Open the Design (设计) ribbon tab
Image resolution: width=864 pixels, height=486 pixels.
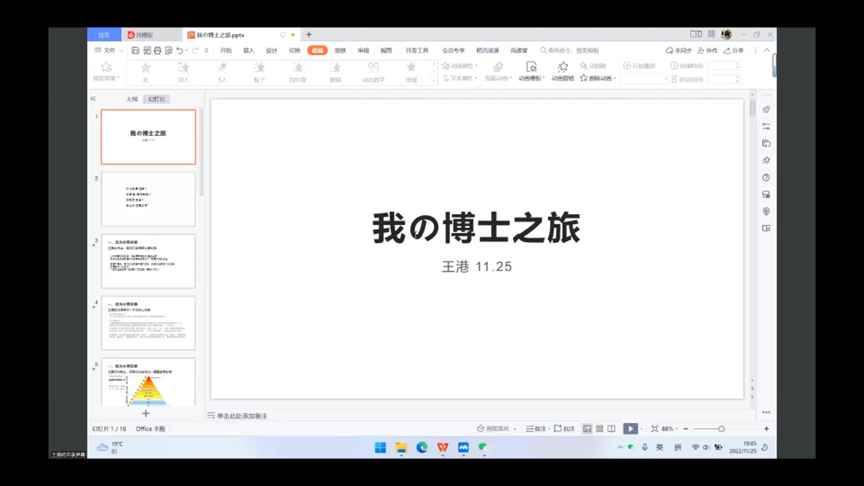(271, 50)
